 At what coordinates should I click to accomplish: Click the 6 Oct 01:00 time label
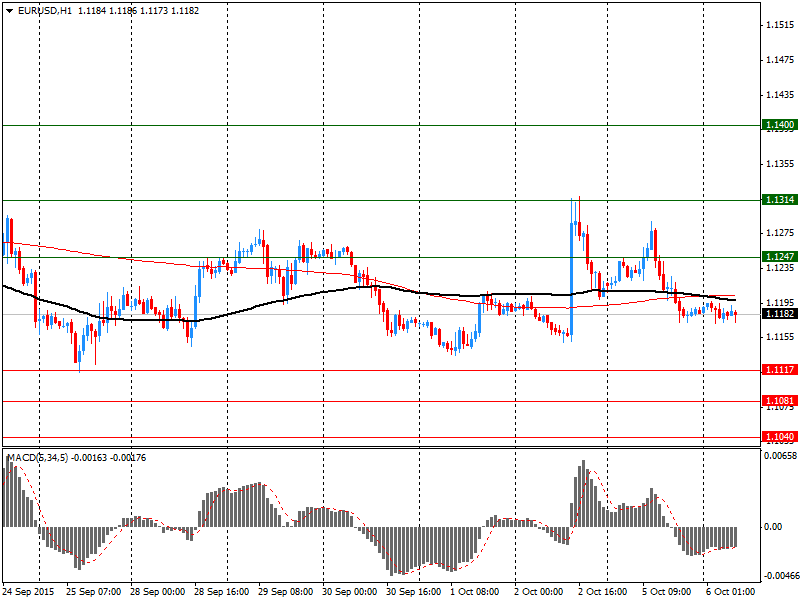pyautogui.click(x=731, y=592)
